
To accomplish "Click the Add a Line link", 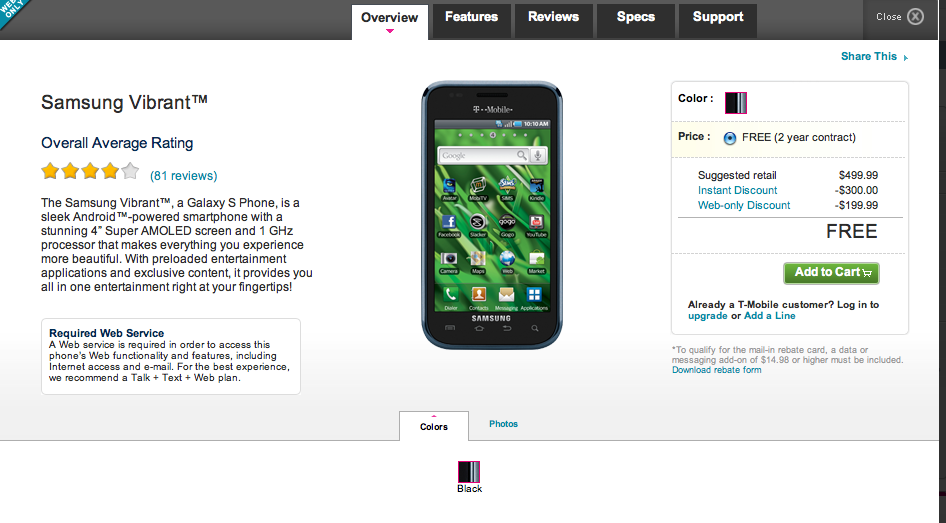I will point(770,315).
